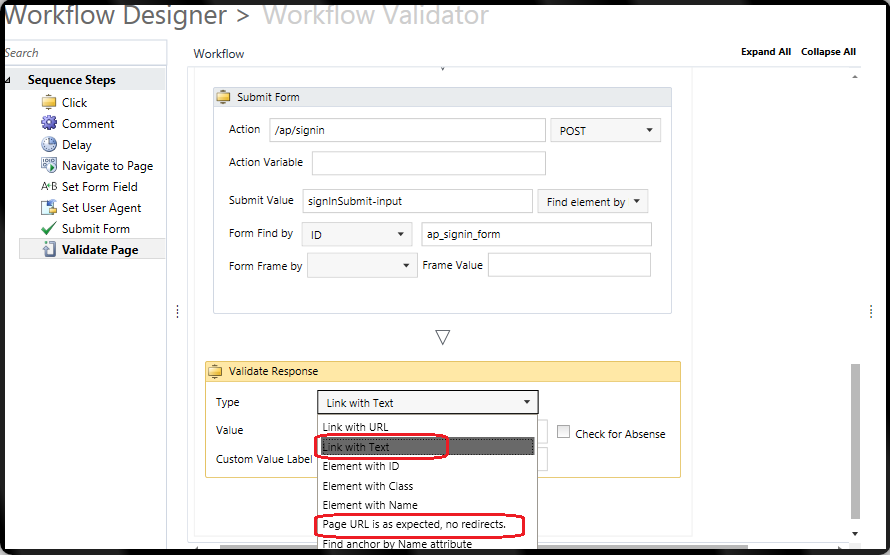The image size is (890, 555).
Task: Click the Validate Response header title
Action: point(273,371)
